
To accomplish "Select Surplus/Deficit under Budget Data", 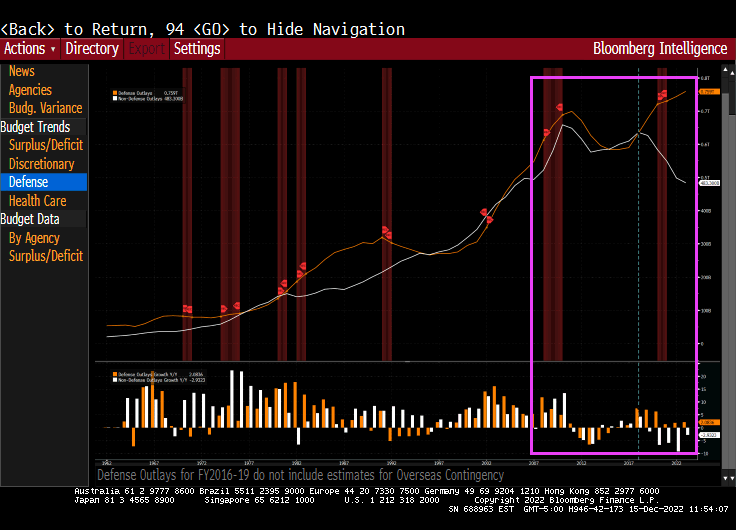I will (45, 256).
